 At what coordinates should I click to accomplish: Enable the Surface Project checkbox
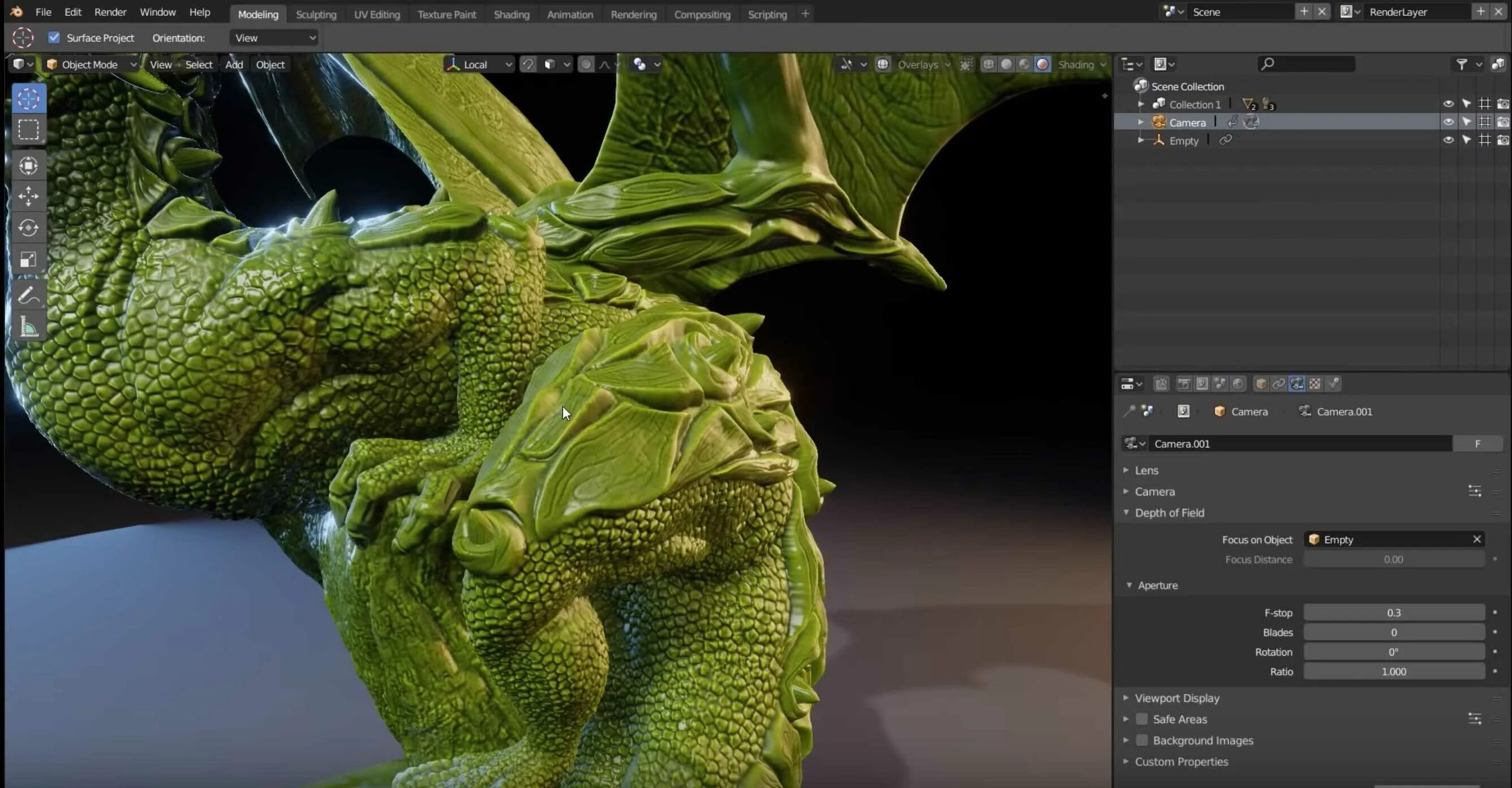click(54, 37)
